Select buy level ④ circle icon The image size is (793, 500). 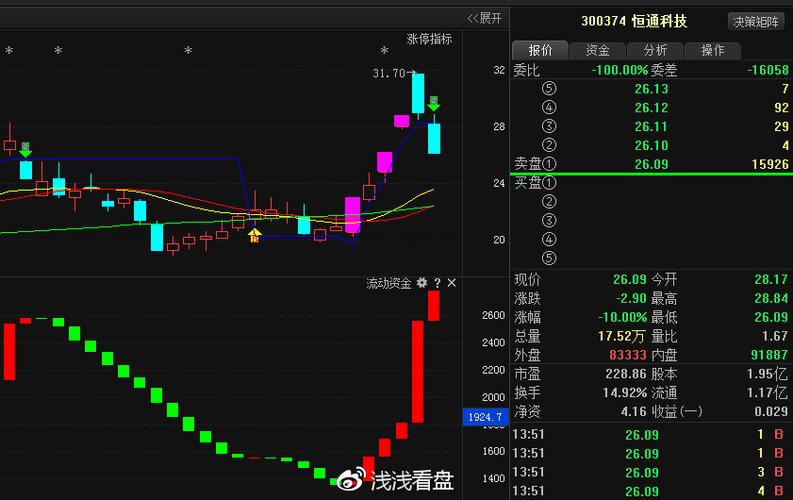tap(549, 240)
